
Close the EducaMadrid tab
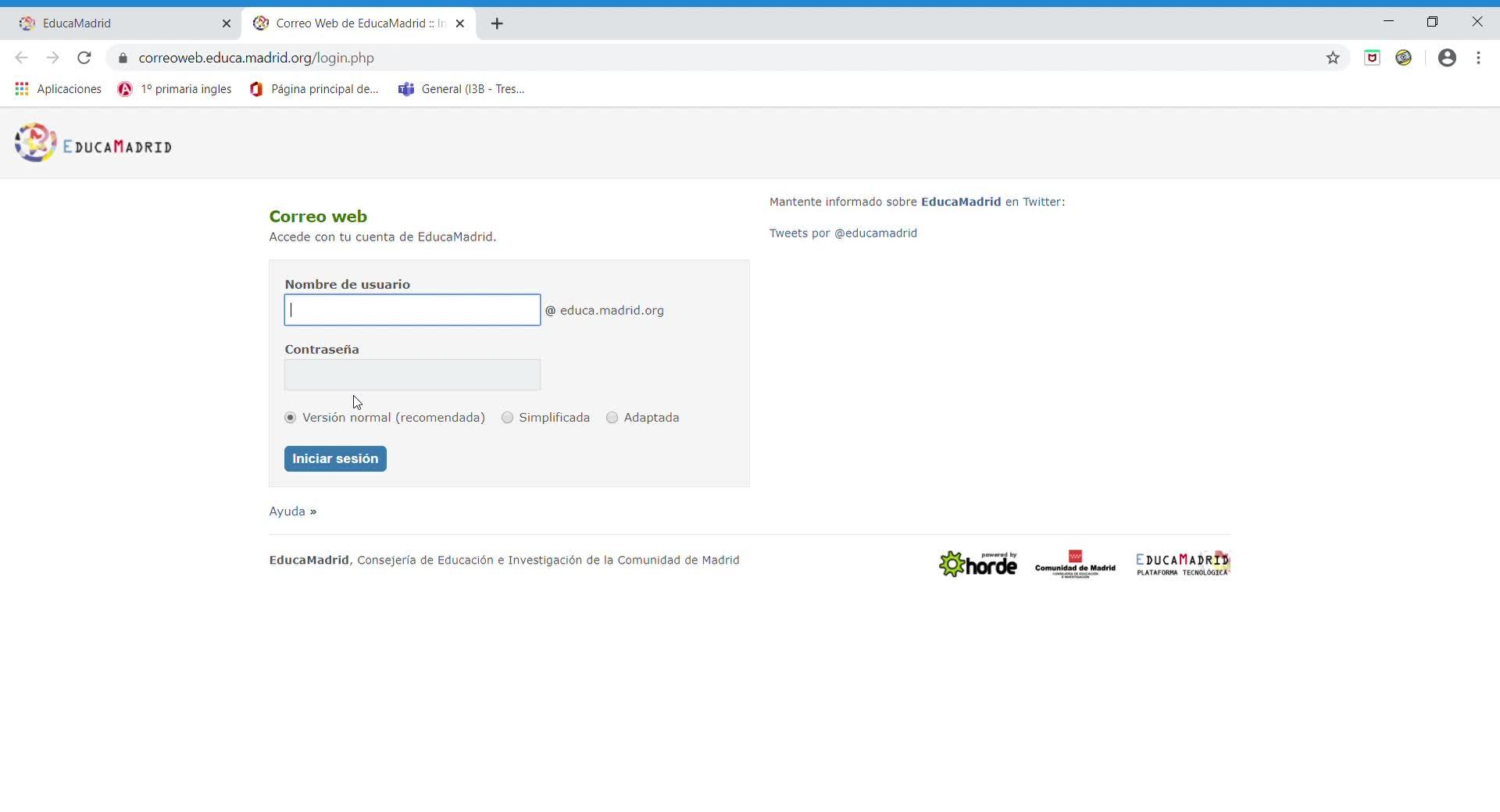coord(227,23)
